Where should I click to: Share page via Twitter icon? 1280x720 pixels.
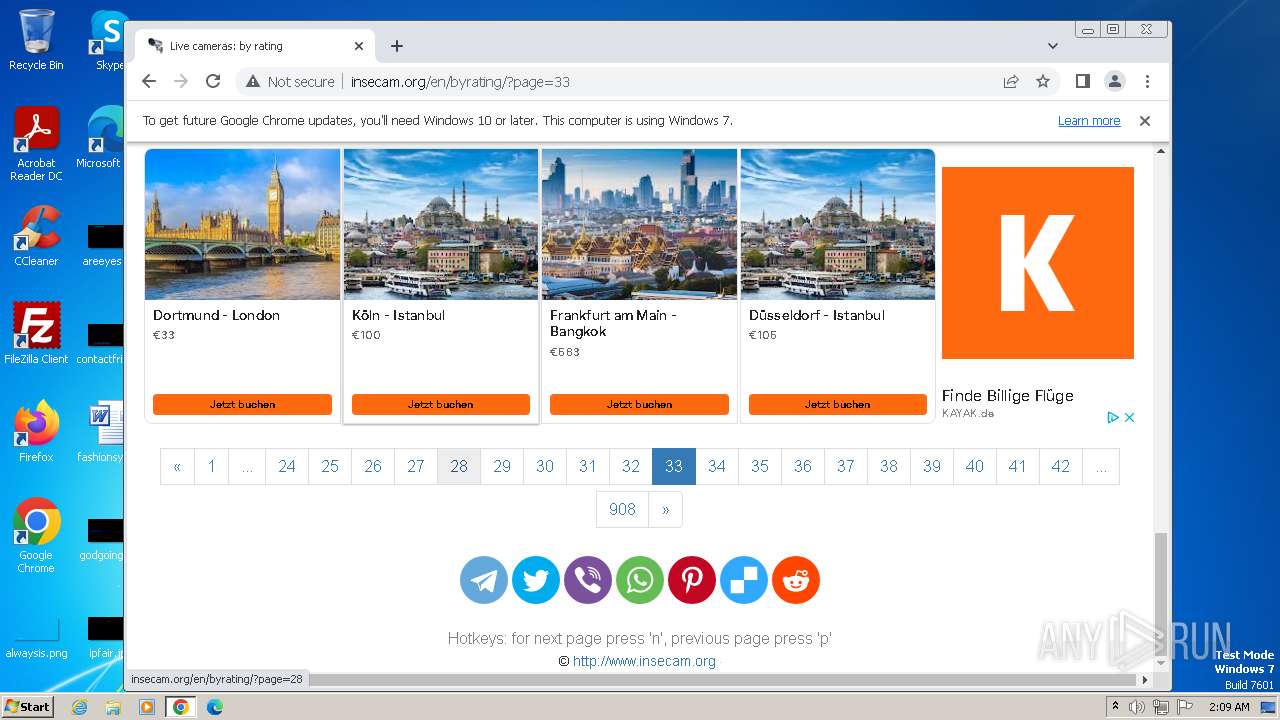[536, 580]
